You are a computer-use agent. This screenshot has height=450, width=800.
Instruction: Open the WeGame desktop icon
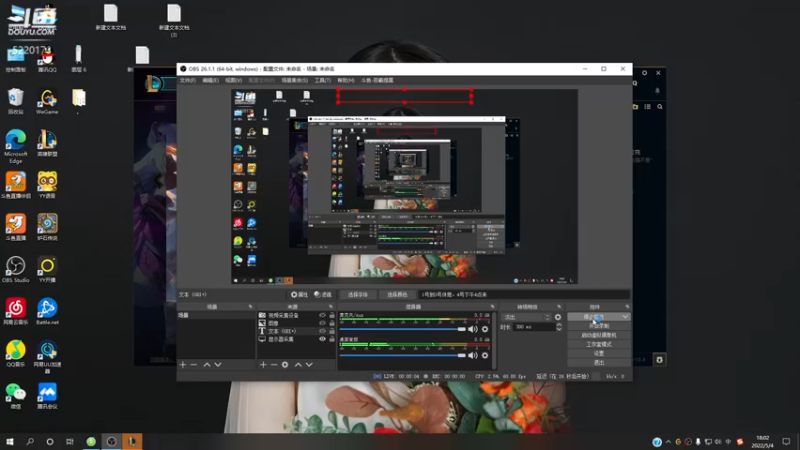click(x=47, y=101)
